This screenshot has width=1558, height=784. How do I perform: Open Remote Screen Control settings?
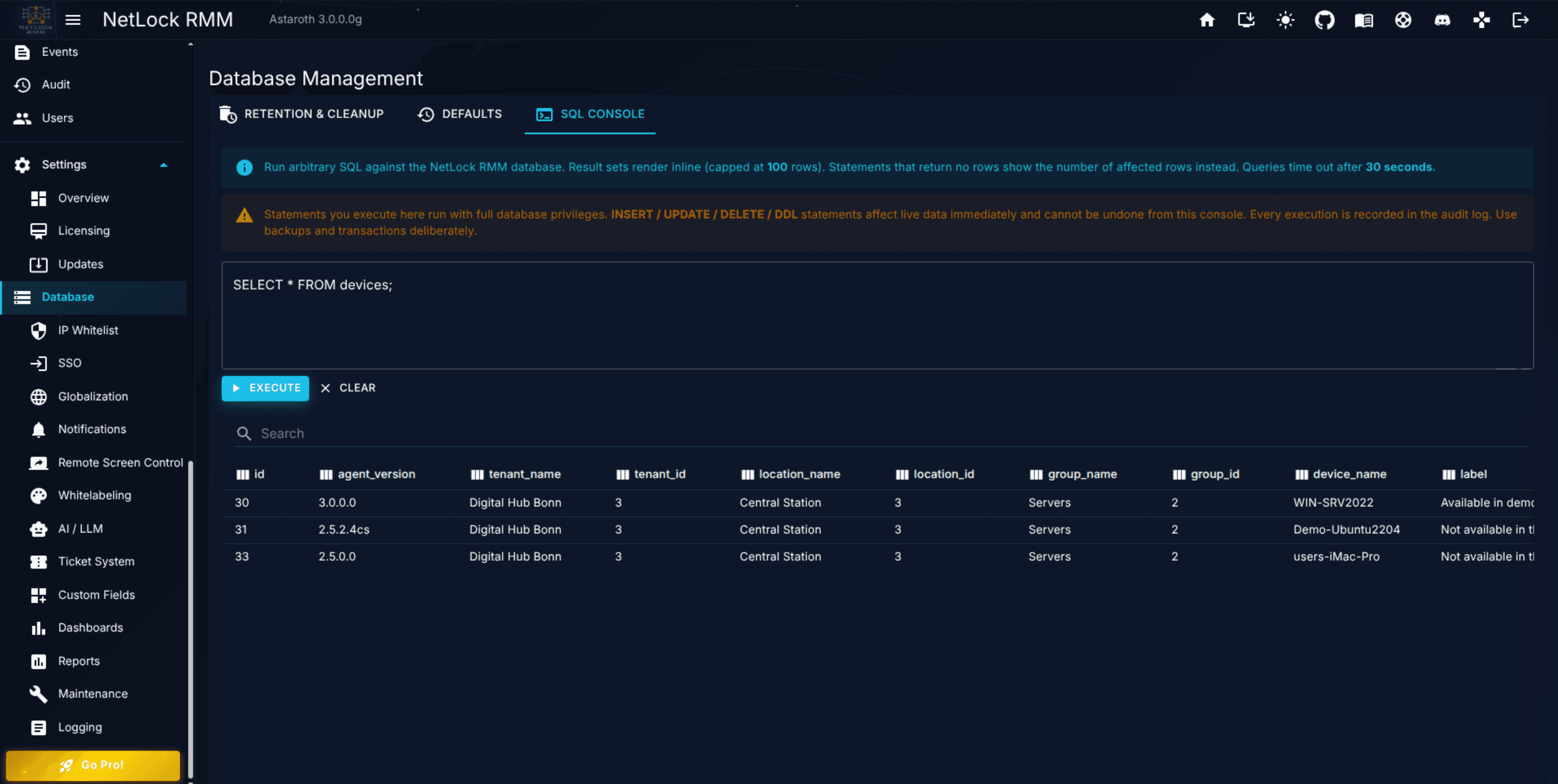coord(94,462)
